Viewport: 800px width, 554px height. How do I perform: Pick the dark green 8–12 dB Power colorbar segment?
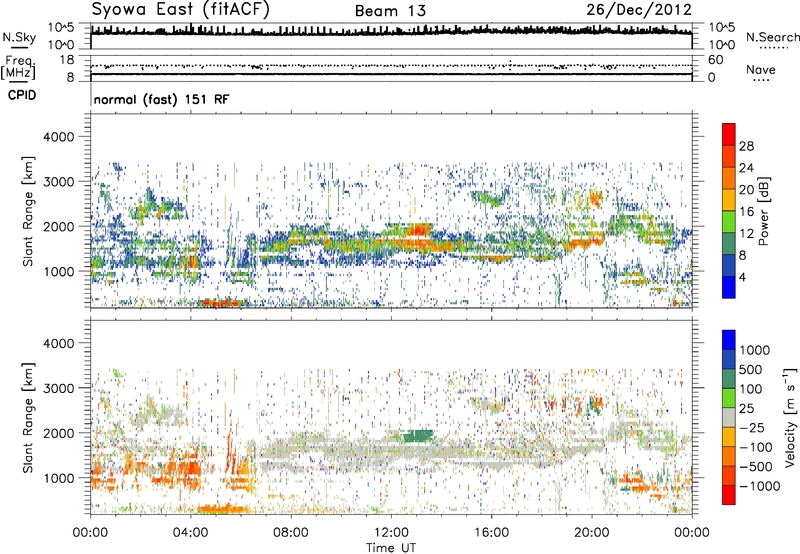(x=729, y=244)
